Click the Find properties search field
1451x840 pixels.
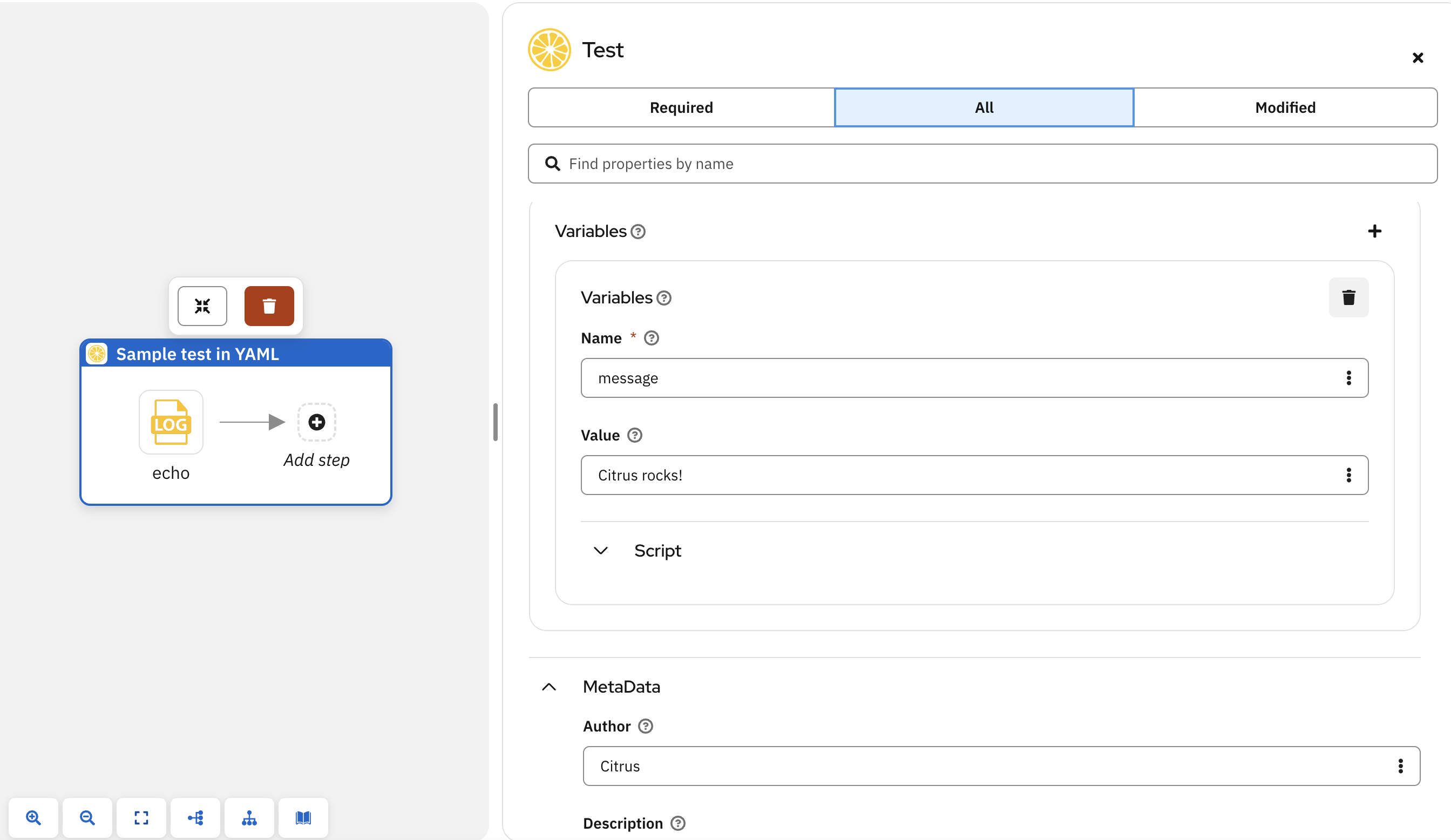point(982,164)
